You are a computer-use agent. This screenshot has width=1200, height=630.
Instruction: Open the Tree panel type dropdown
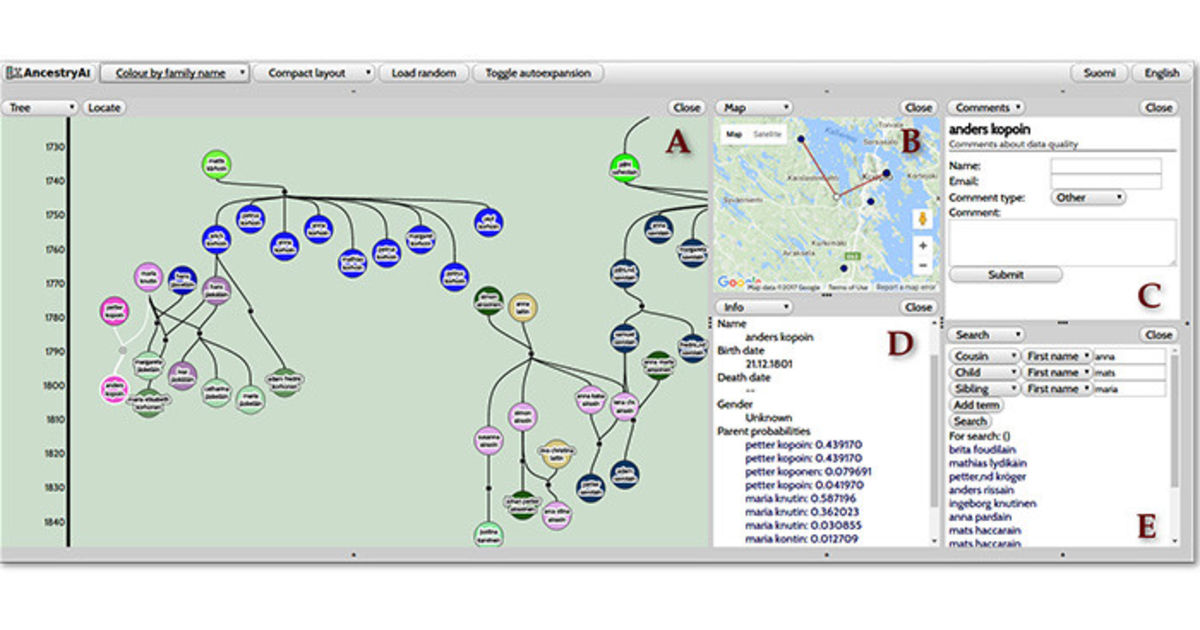[40, 107]
